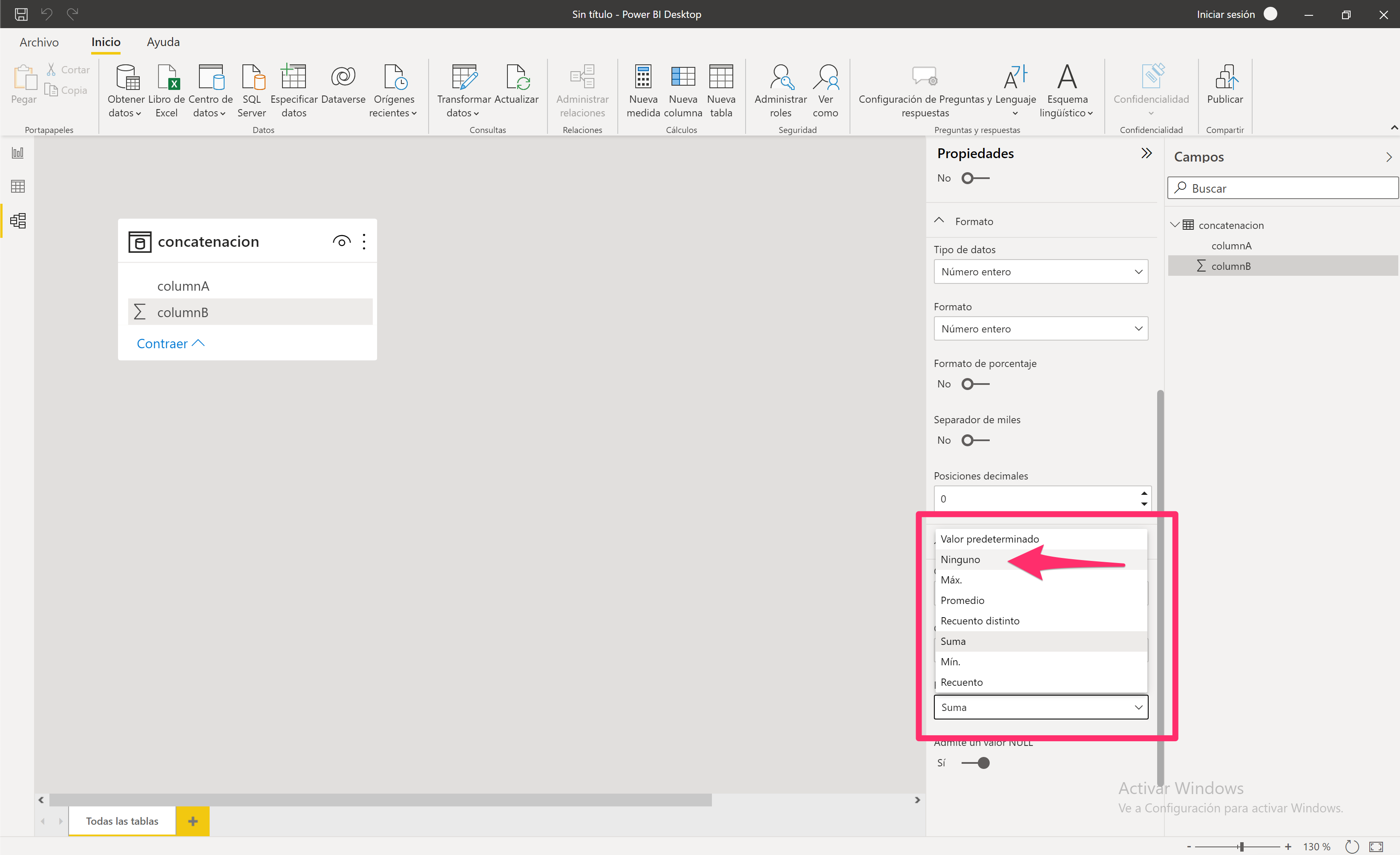Screen dimensions: 1400x855
Task: Toggle Separador de miles switch
Action: coord(975,440)
